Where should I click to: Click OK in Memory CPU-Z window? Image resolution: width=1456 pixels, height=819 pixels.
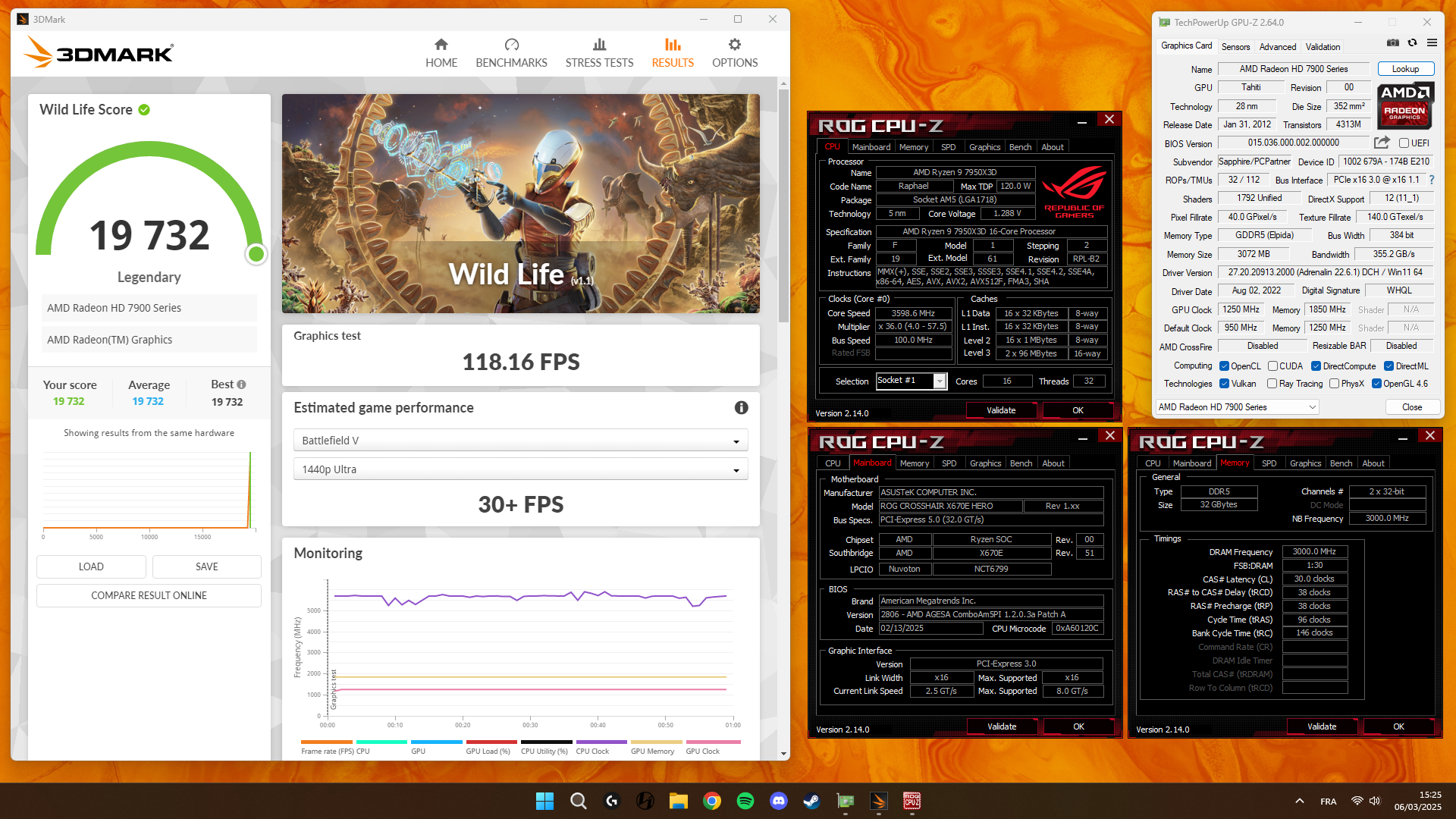[x=1398, y=726]
